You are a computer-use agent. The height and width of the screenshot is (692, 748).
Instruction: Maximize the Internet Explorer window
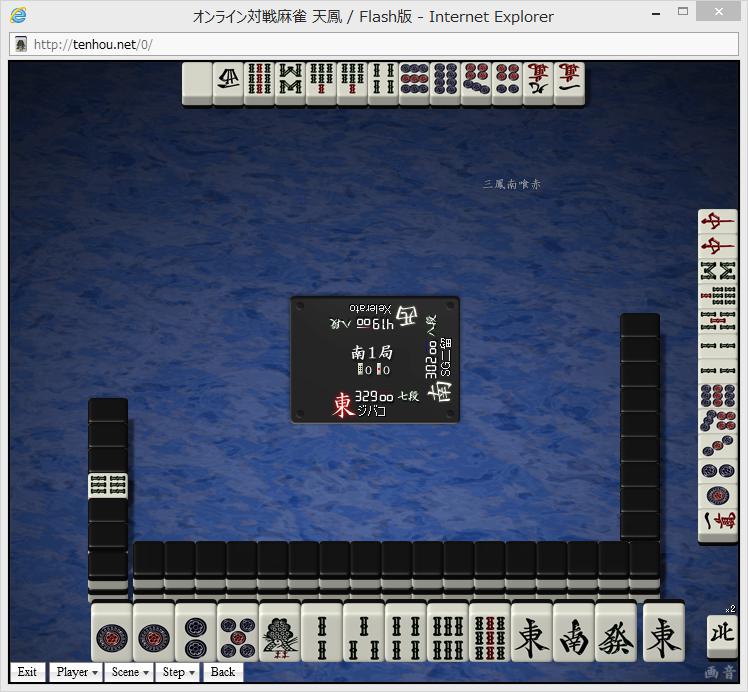click(x=683, y=12)
